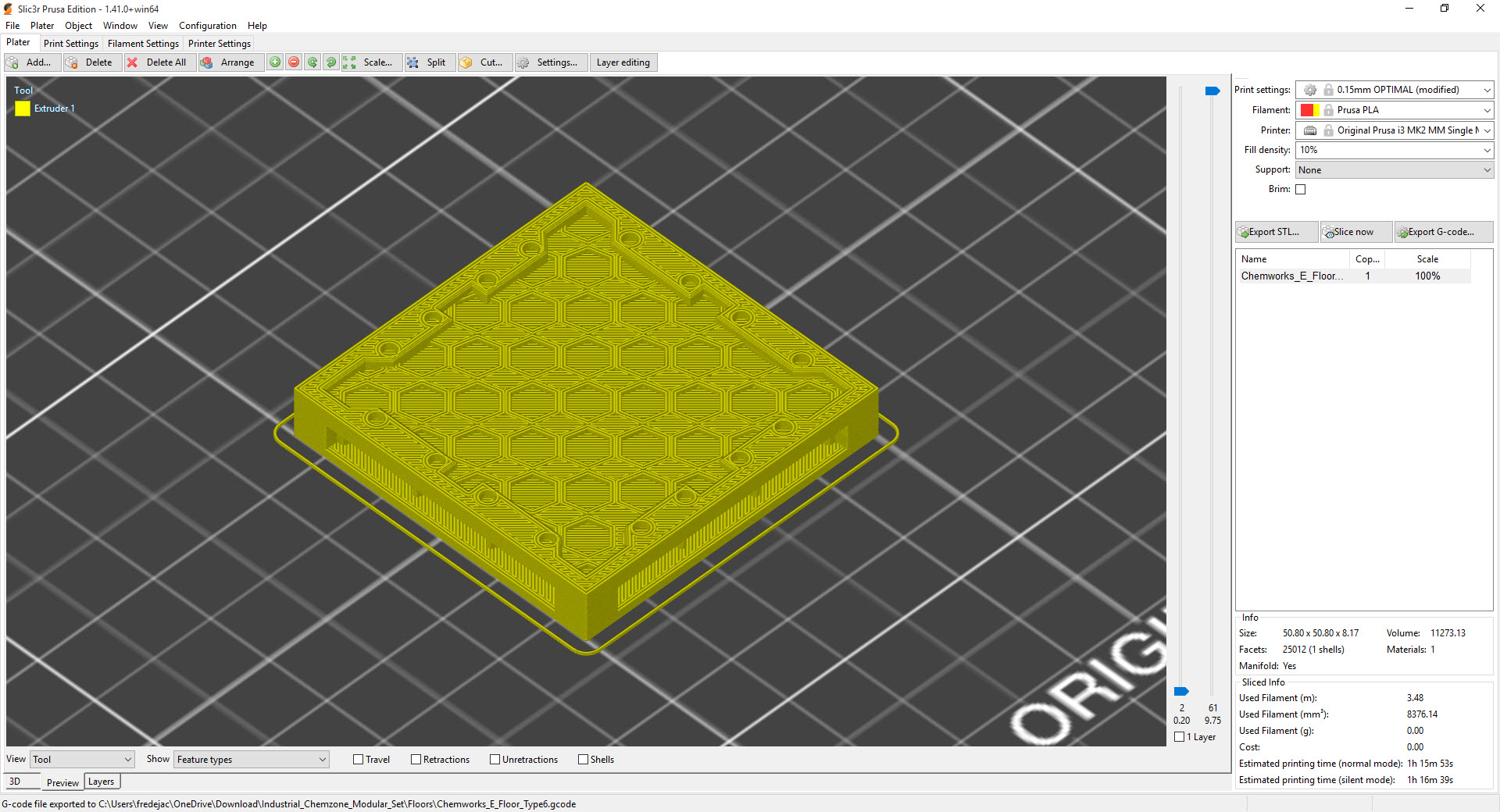Screen dimensions: 1500x812
Task: Click the green plus to add a copy
Action: tap(275, 62)
